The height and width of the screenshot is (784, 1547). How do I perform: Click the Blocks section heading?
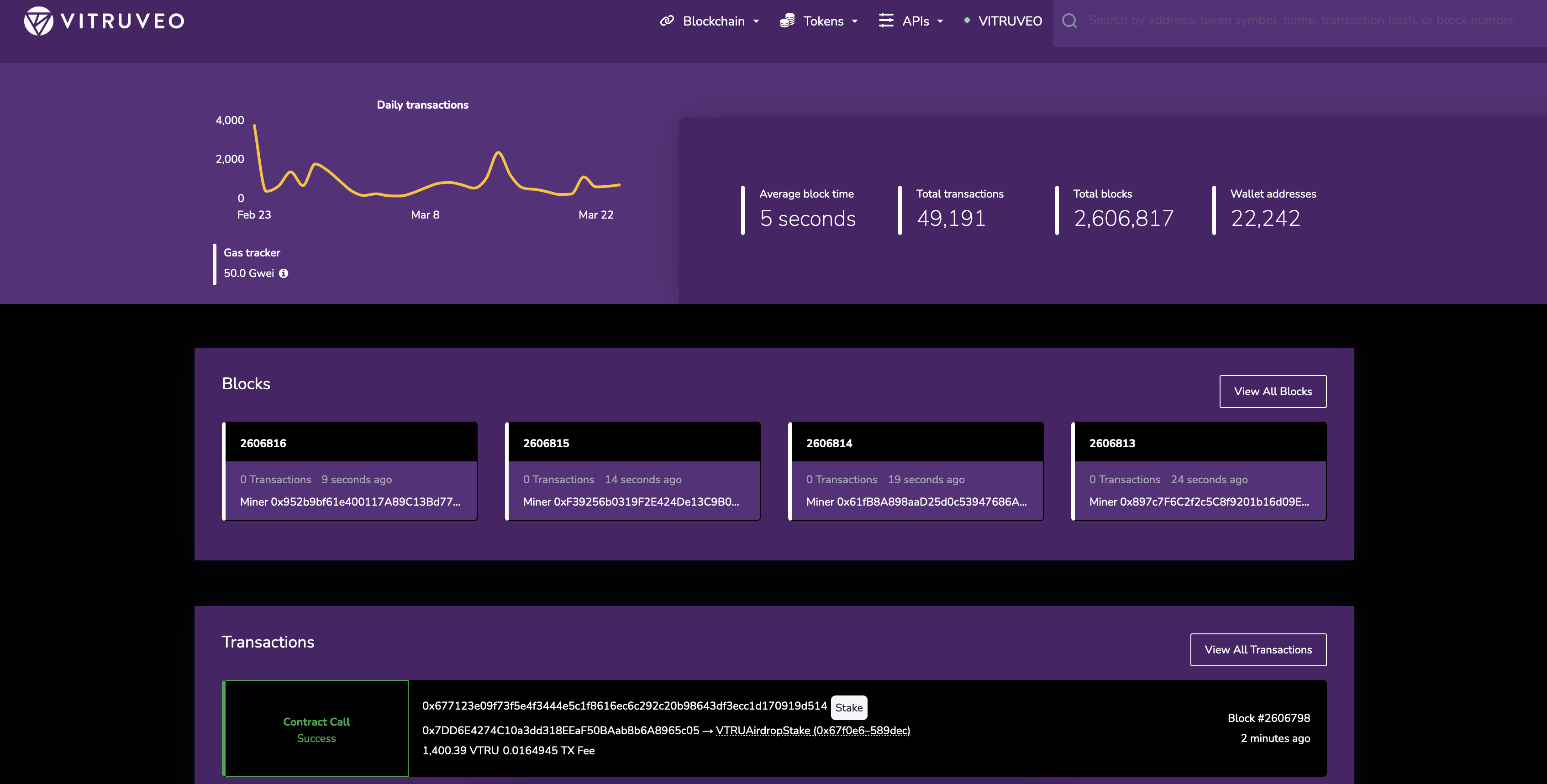246,384
